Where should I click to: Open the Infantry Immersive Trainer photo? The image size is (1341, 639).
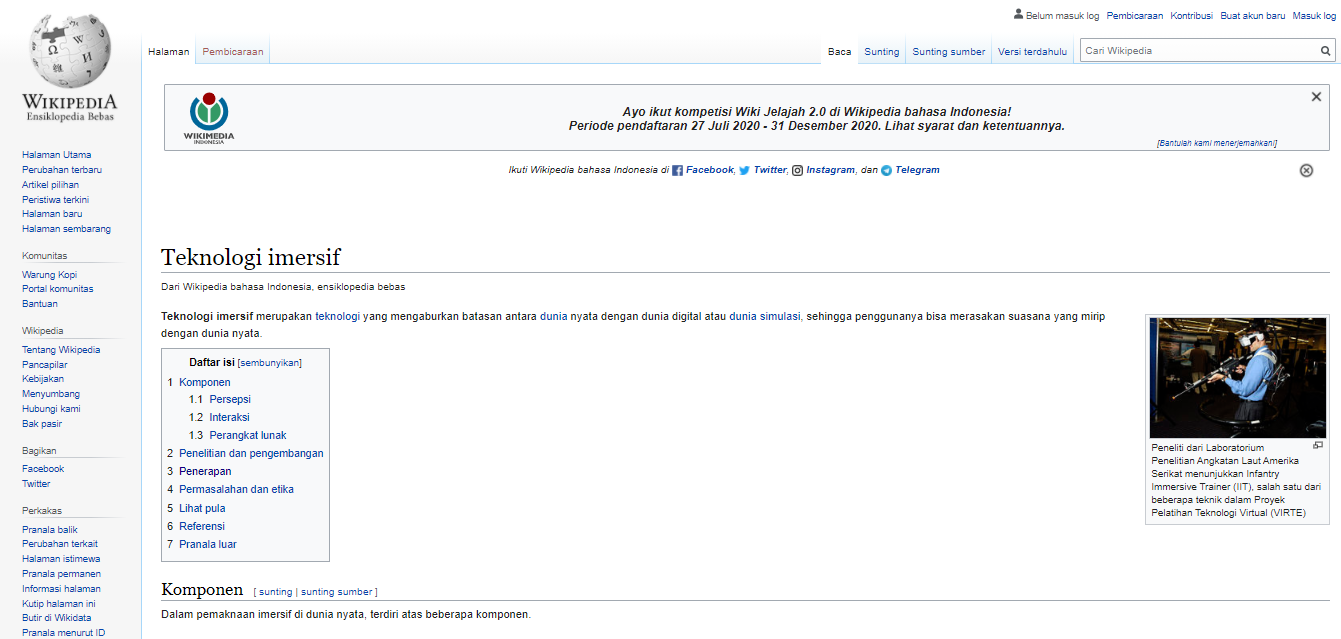point(1237,377)
